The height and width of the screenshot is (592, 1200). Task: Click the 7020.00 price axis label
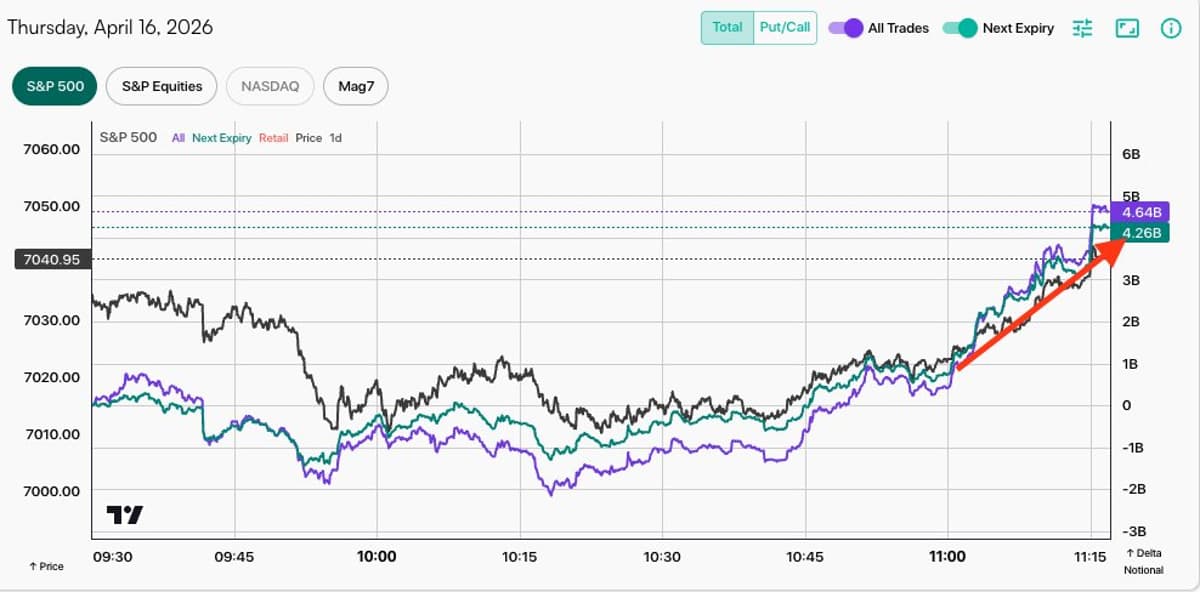(x=51, y=377)
